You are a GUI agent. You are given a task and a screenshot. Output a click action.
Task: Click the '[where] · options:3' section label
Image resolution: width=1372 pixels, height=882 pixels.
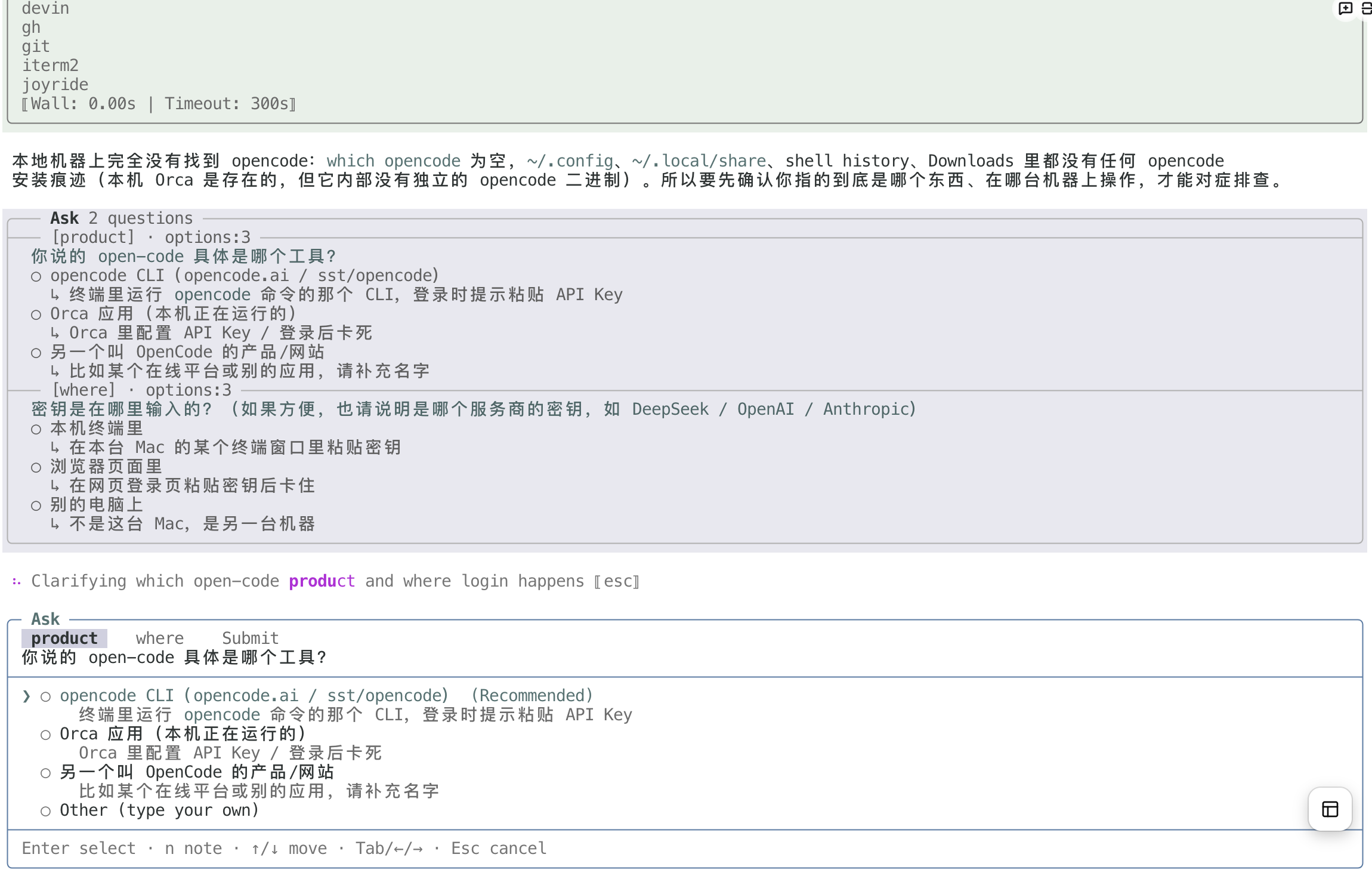click(142, 390)
